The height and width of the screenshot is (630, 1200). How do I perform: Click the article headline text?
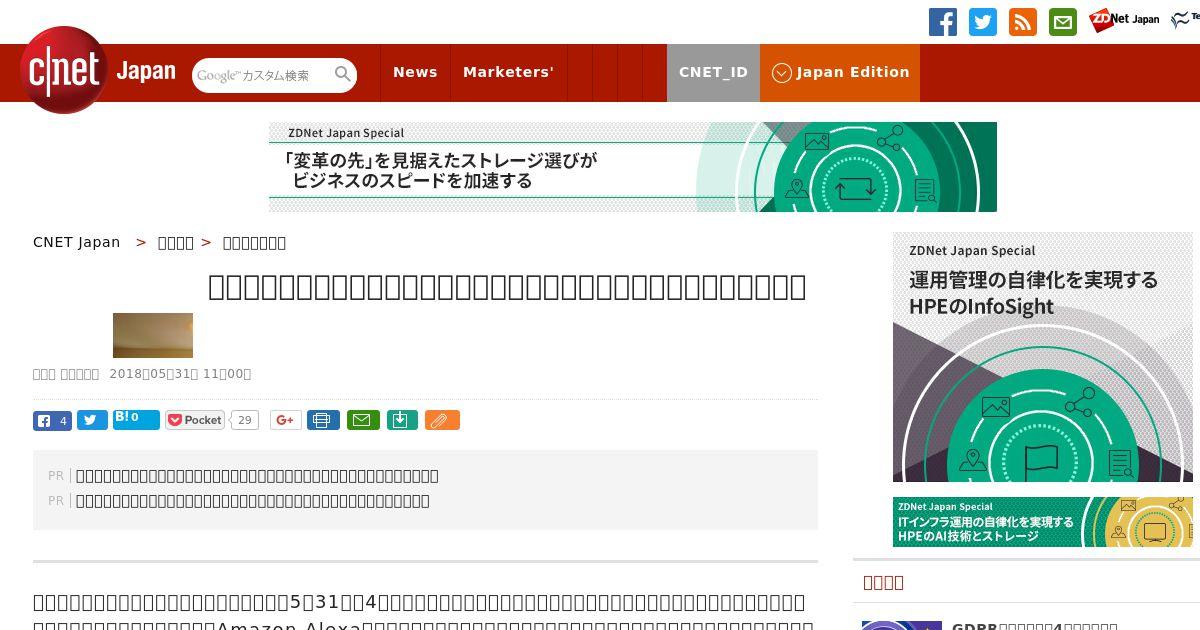[507, 287]
